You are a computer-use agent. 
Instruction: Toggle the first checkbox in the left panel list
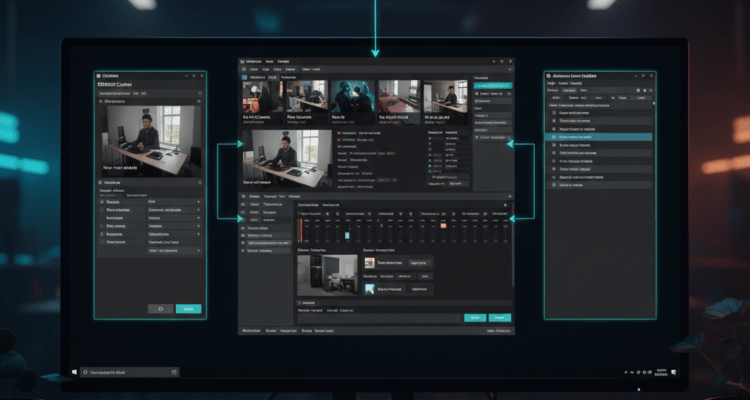(x=100, y=202)
